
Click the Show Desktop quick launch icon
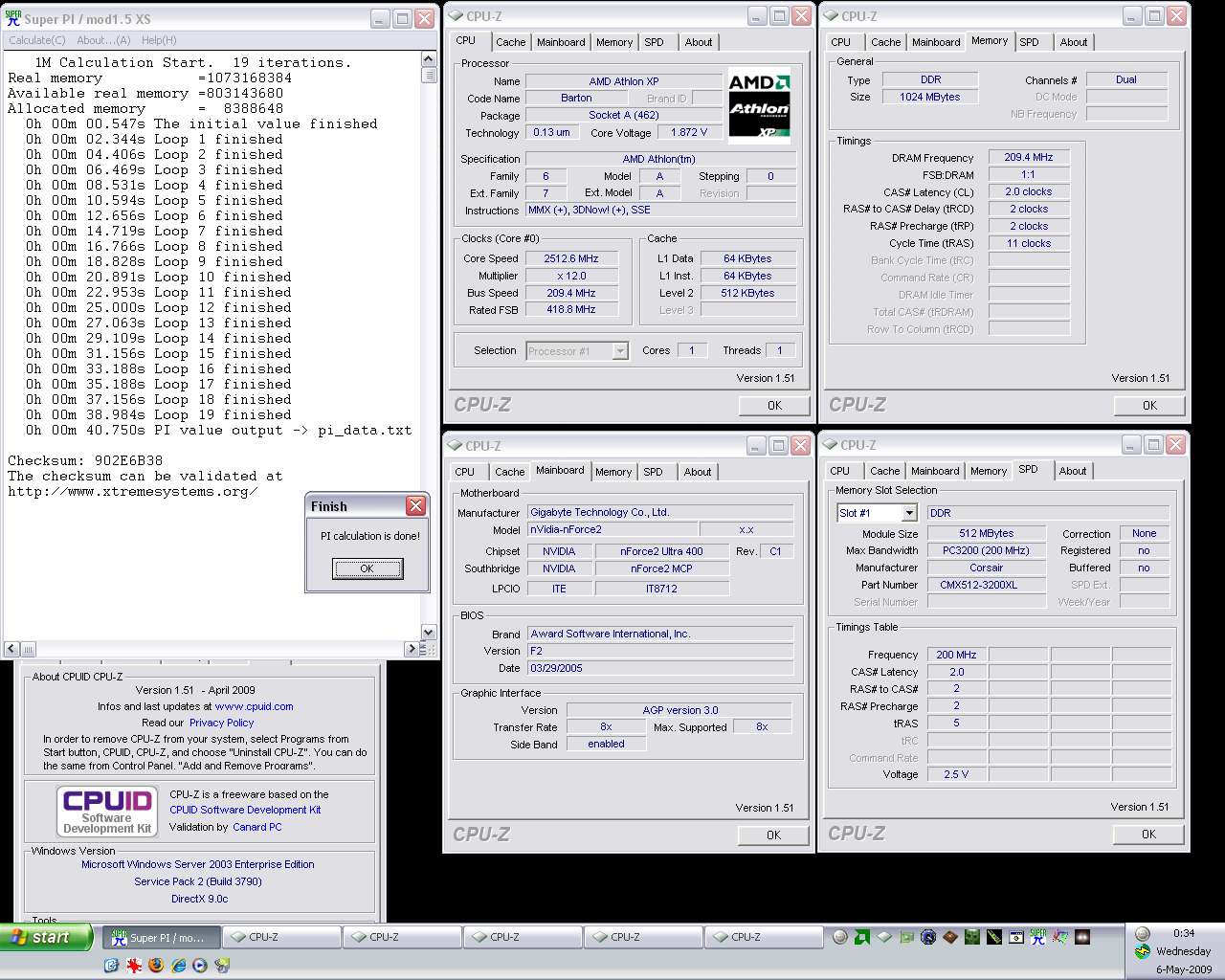111,966
